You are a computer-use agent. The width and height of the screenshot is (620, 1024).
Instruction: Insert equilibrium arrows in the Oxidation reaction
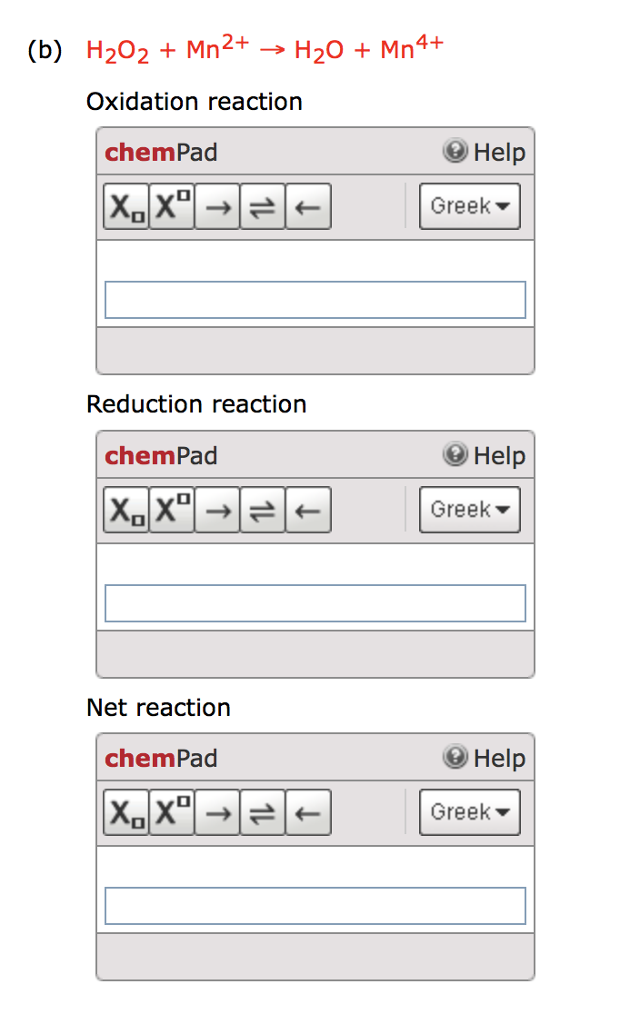click(262, 206)
